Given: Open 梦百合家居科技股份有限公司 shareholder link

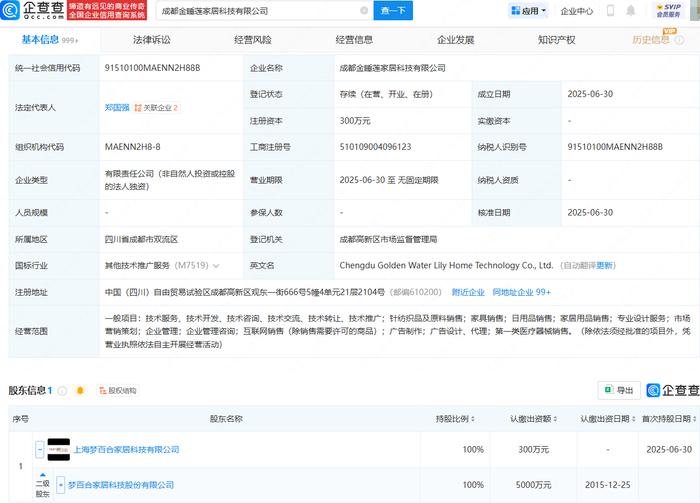Looking at the screenshot, I should click(x=121, y=485).
